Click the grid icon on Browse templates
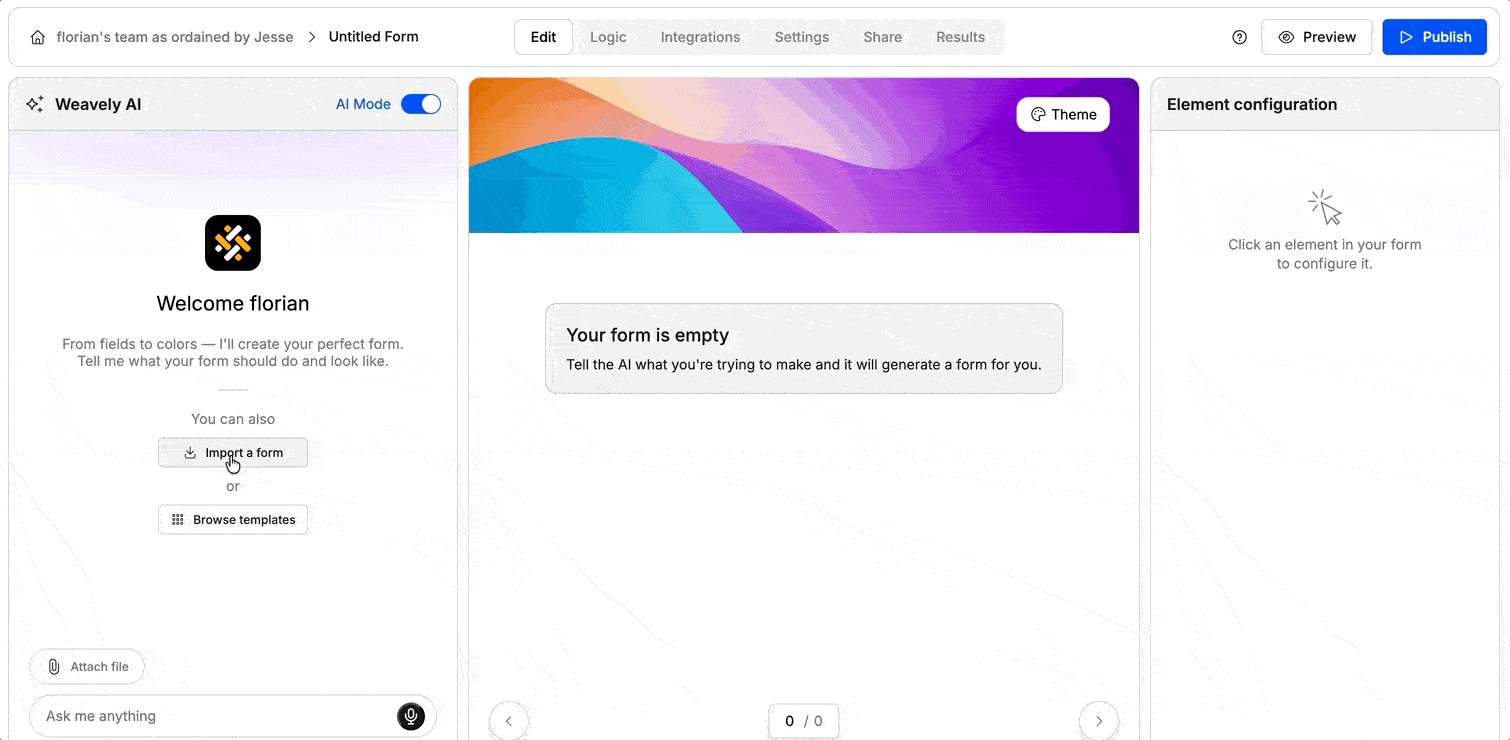1510x740 pixels. tap(178, 519)
